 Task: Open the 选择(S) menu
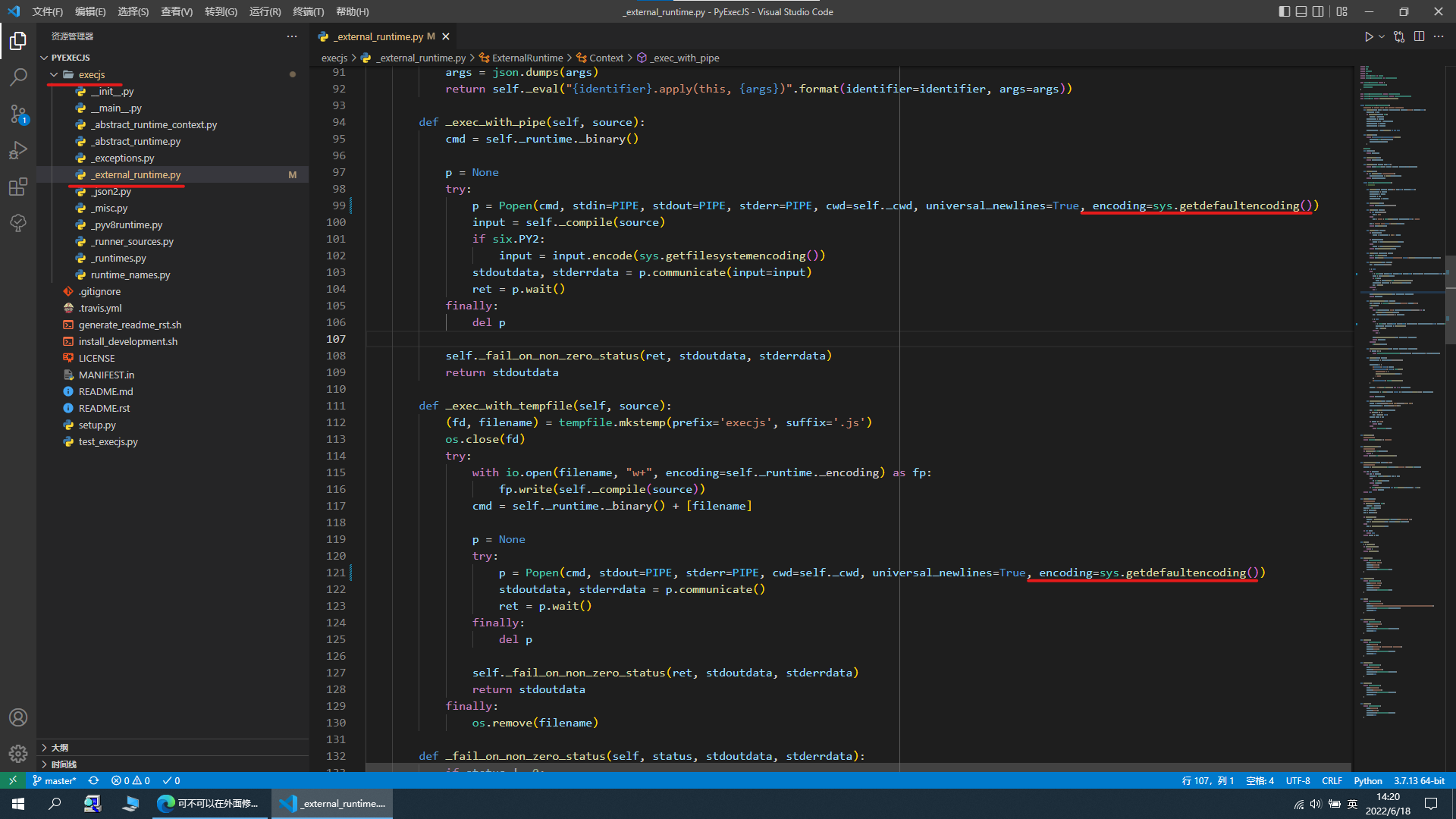point(133,11)
